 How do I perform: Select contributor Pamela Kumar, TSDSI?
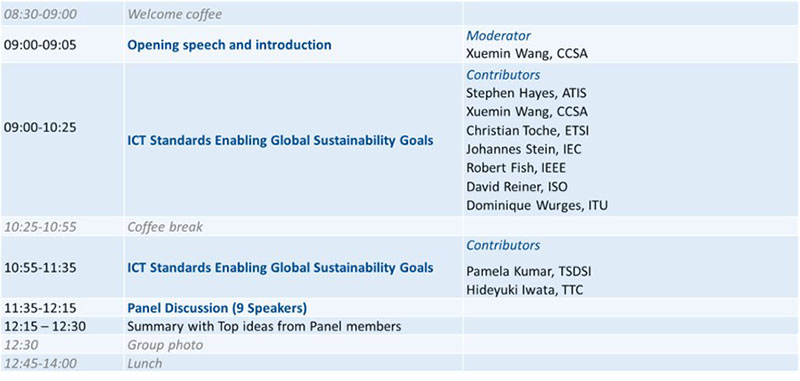point(529,271)
